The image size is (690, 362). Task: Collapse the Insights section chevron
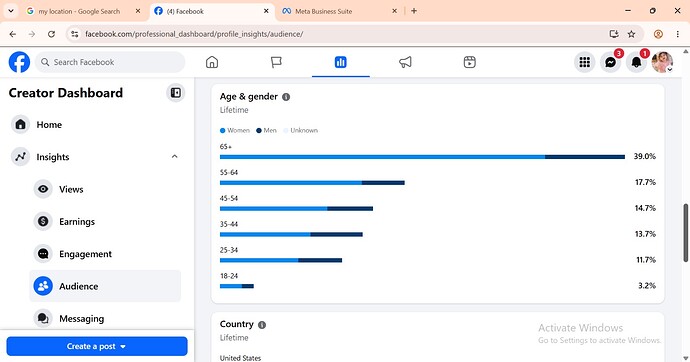point(175,157)
